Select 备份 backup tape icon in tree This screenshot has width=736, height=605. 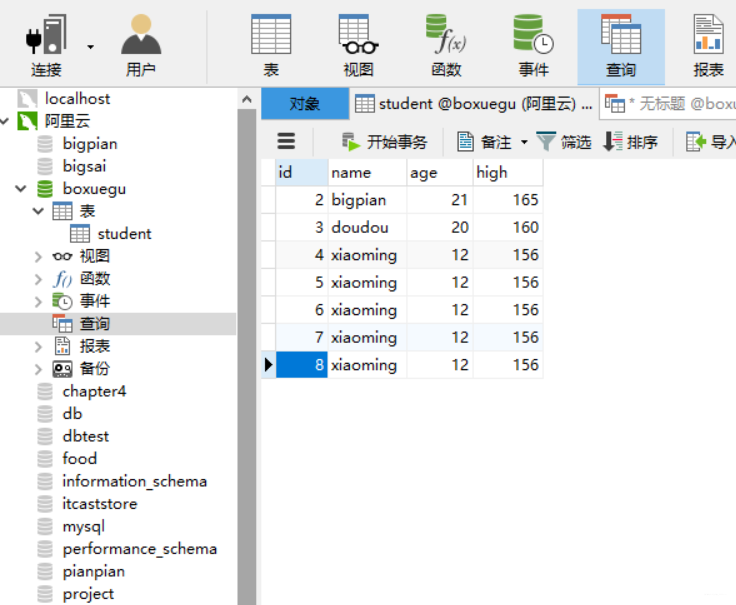pos(62,369)
